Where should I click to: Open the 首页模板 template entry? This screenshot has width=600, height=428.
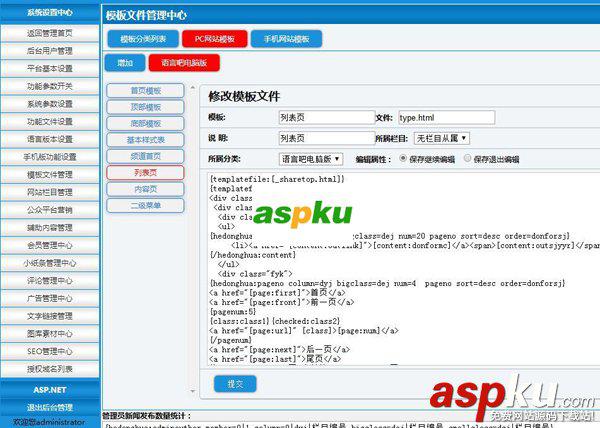point(145,91)
